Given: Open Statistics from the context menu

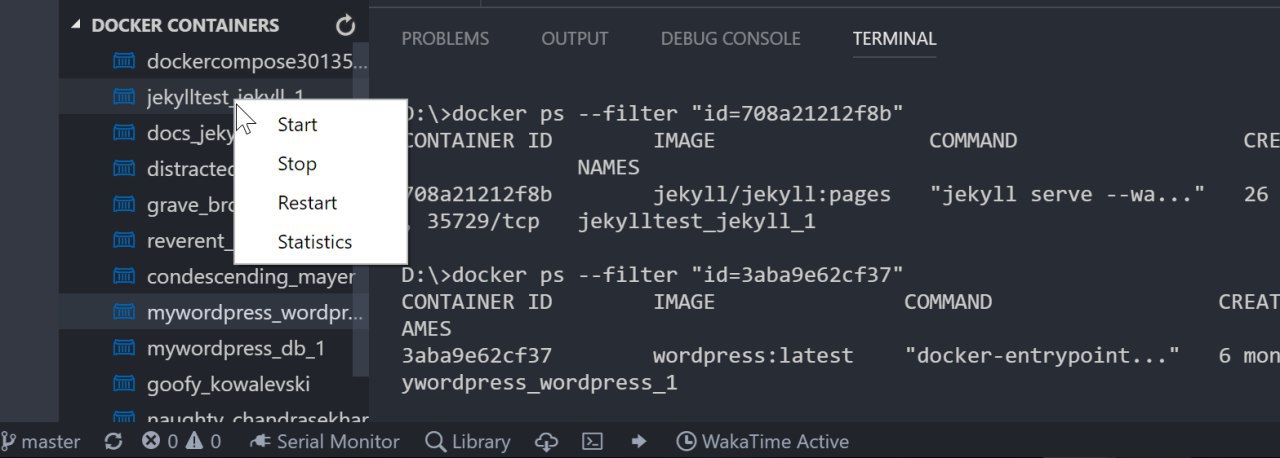Looking at the screenshot, I should click(x=315, y=242).
